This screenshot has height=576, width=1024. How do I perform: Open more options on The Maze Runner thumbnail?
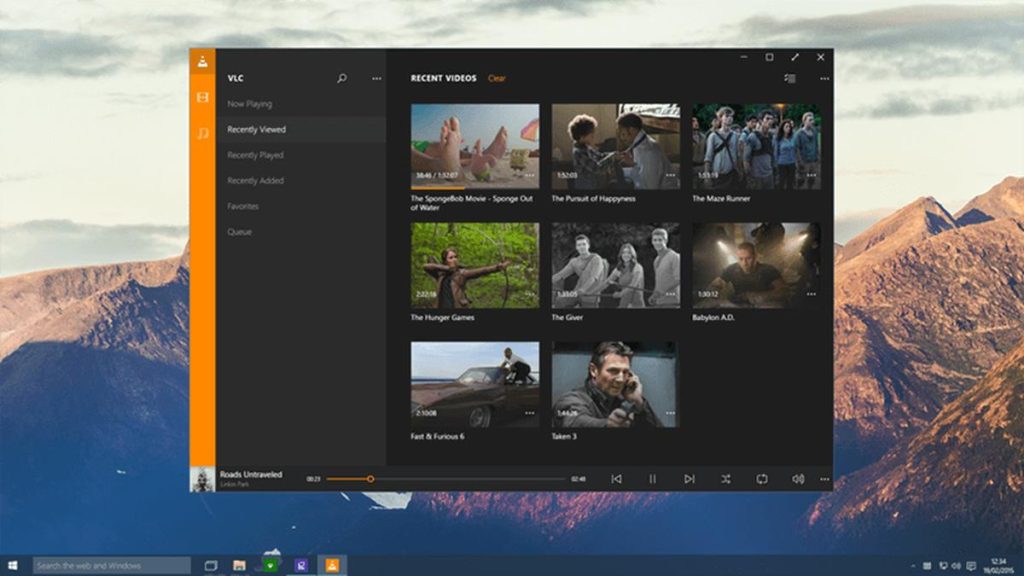811,176
